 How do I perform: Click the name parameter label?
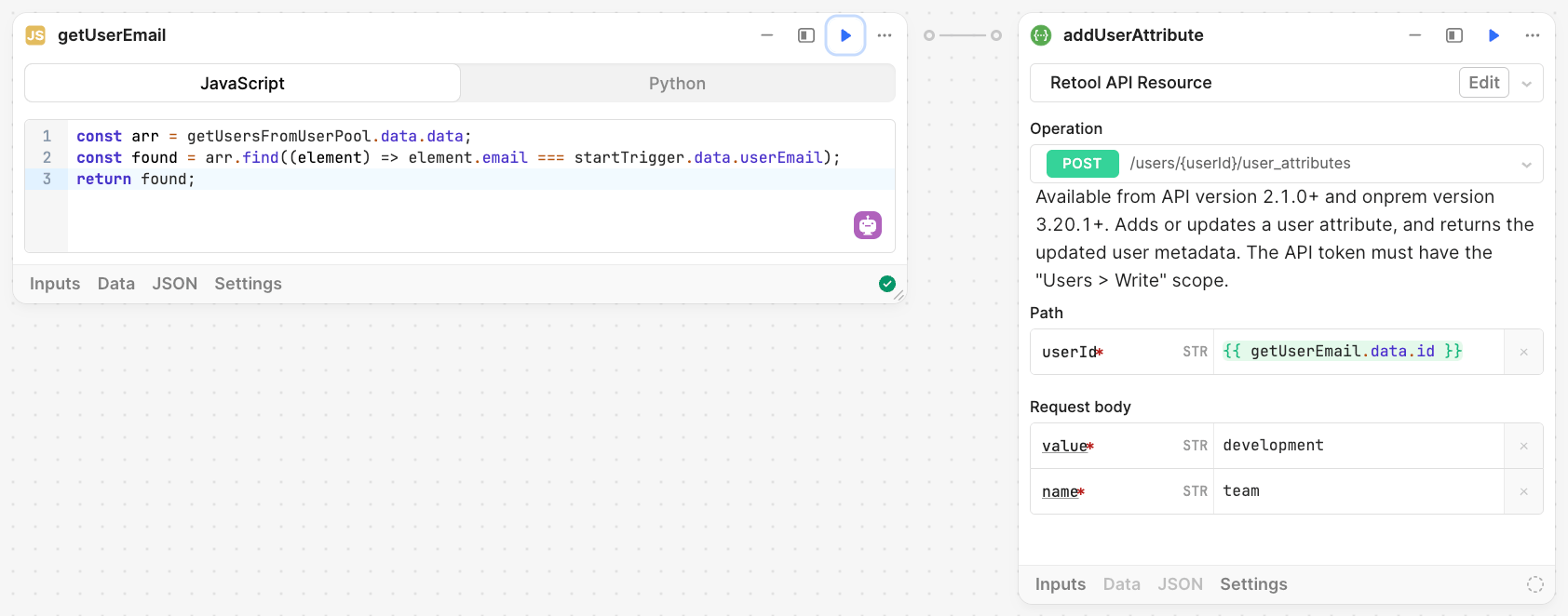coord(1063,491)
